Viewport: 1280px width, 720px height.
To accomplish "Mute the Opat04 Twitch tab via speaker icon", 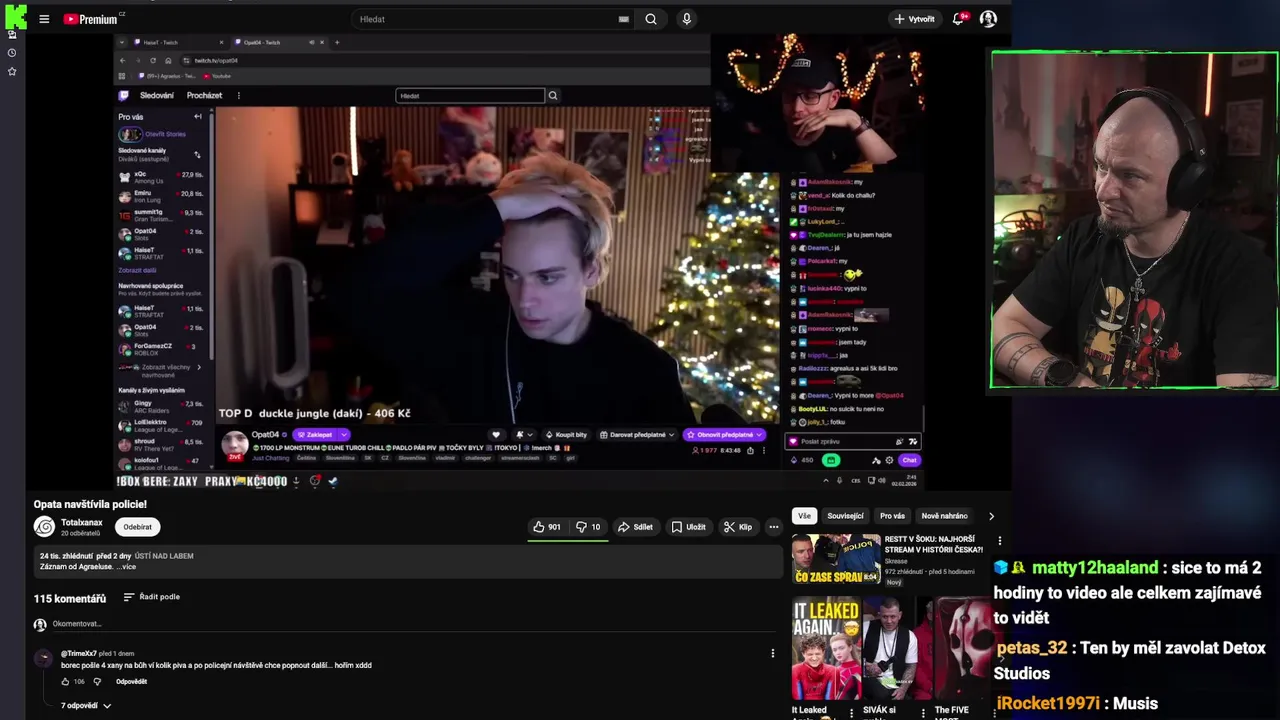I will pyautogui.click(x=311, y=42).
